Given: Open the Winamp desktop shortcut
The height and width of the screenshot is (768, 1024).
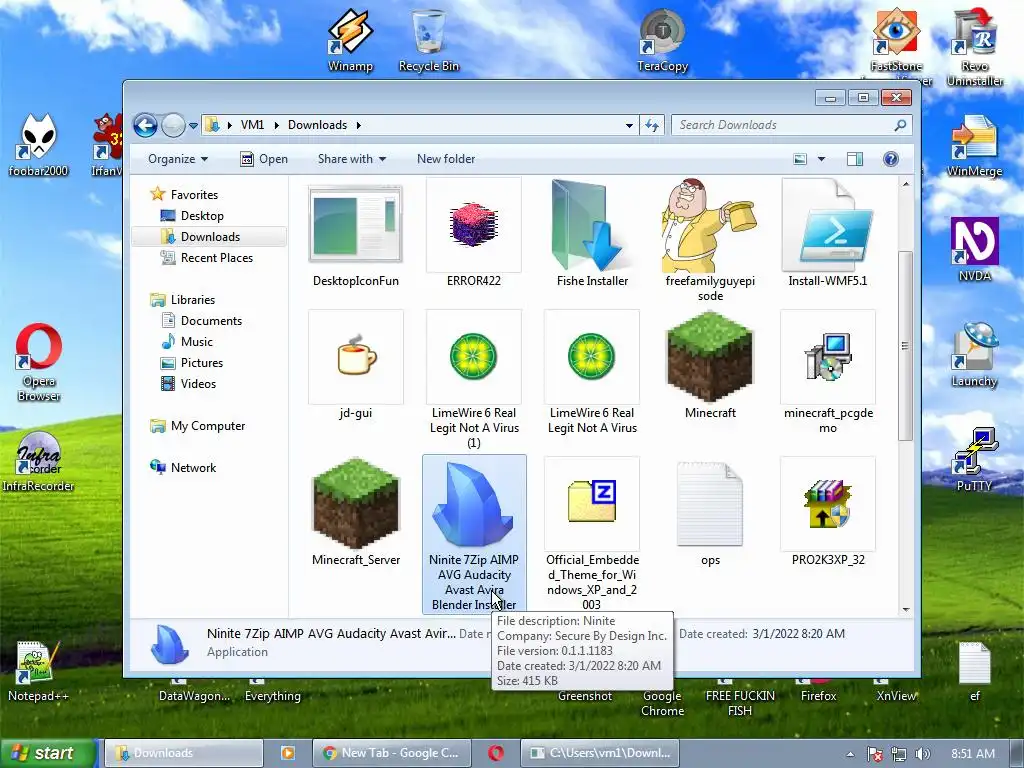Looking at the screenshot, I should (x=350, y=39).
